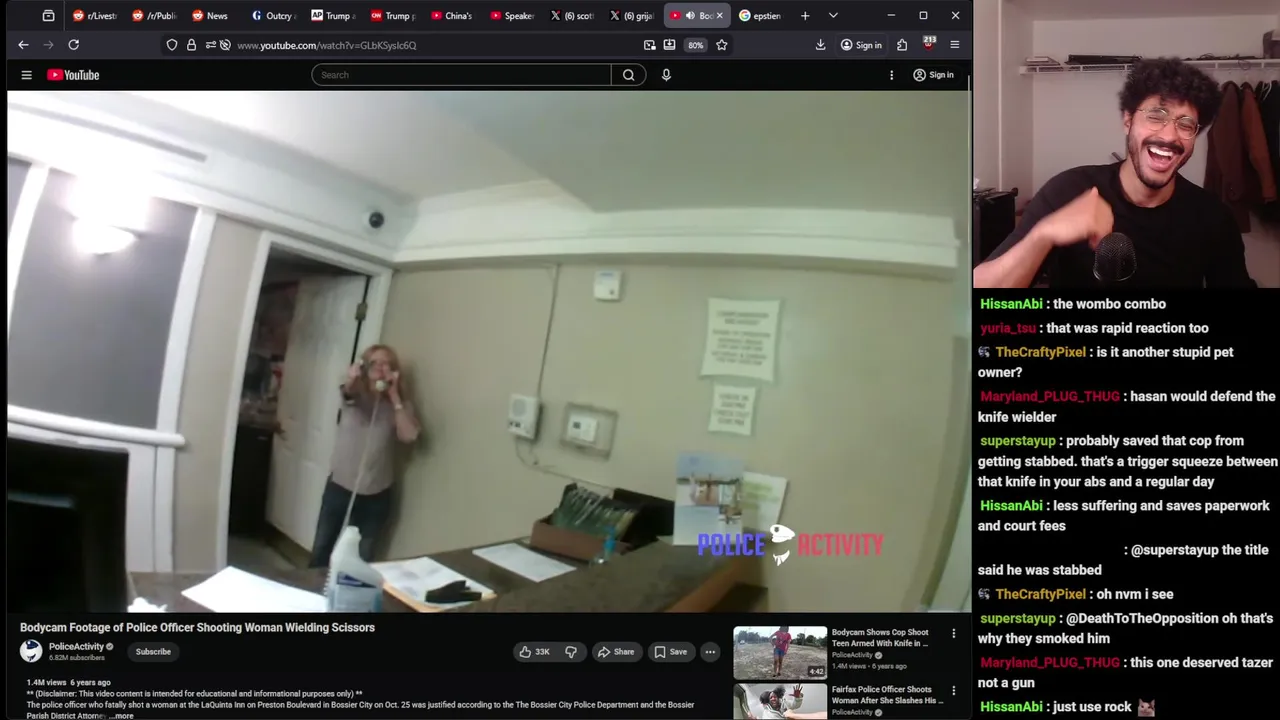Open the Firefox tab overview (Firefox View) icon
Screen dimensions: 1280x720
(48, 16)
